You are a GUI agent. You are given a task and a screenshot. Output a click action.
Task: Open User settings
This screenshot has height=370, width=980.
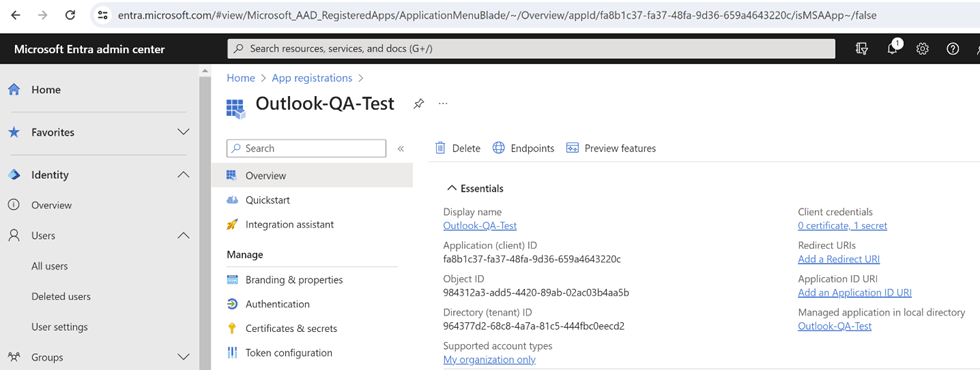[x=59, y=327]
